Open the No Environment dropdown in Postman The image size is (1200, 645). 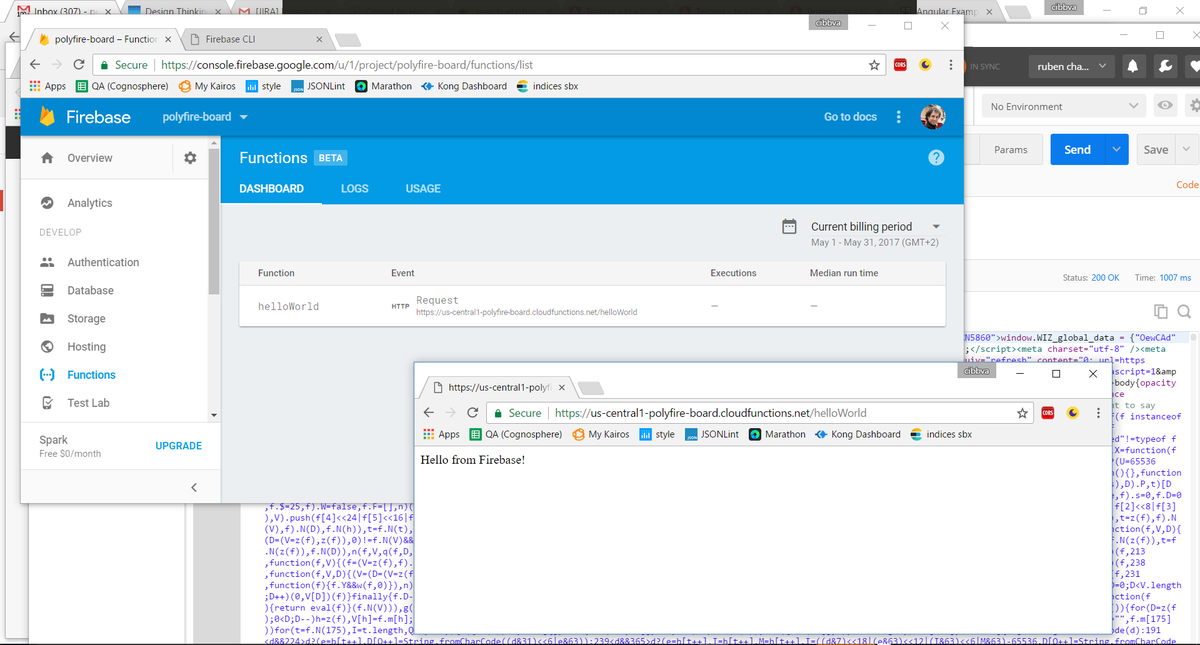pyautogui.click(x=1064, y=106)
